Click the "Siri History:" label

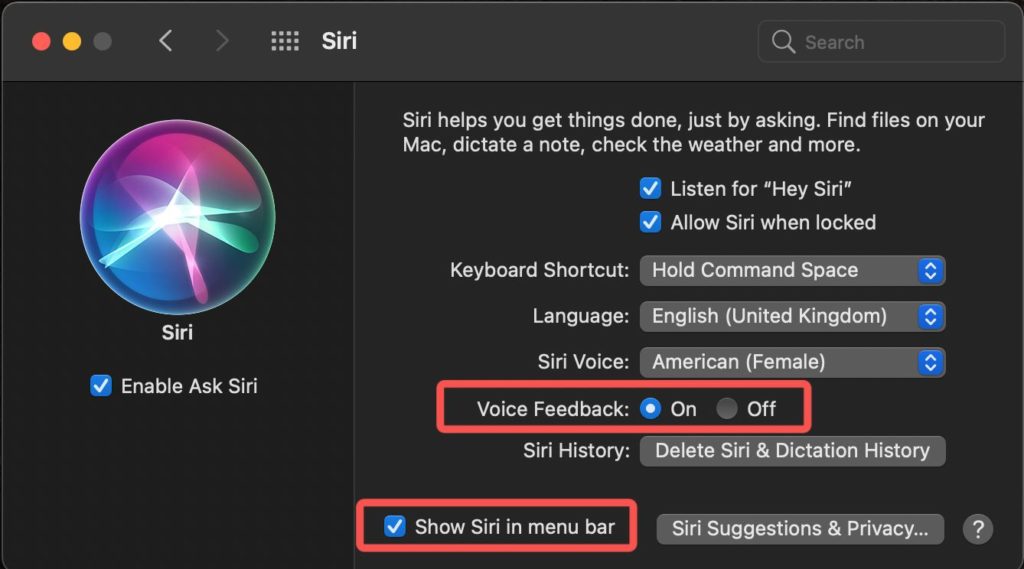pos(576,450)
